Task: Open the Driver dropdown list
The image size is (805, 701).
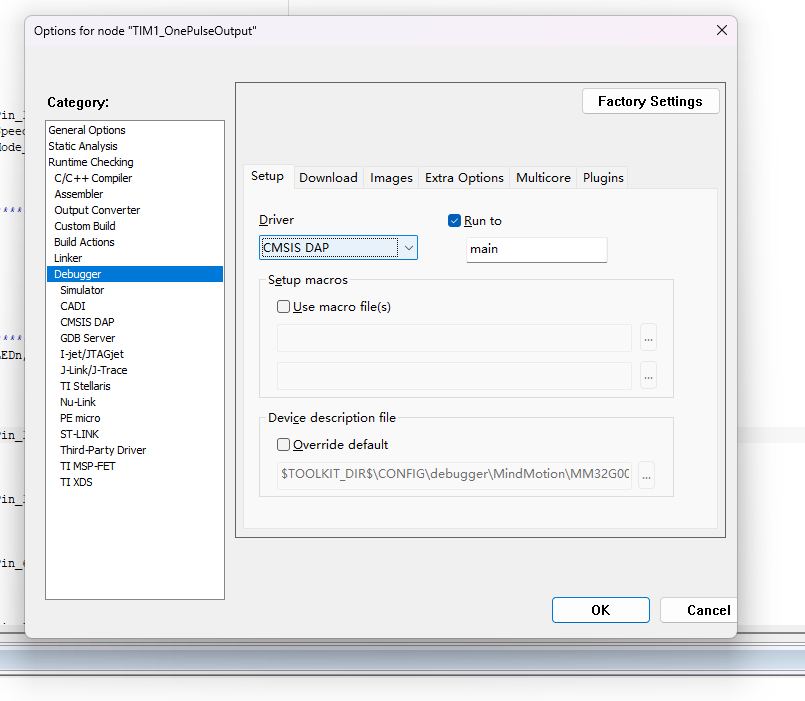Action: coord(406,248)
